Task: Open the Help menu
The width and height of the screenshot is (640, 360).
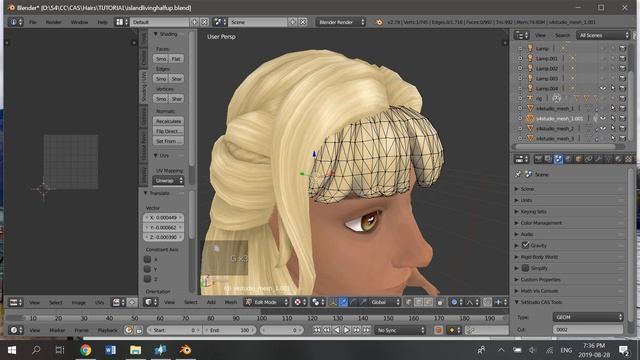Action: (102, 22)
